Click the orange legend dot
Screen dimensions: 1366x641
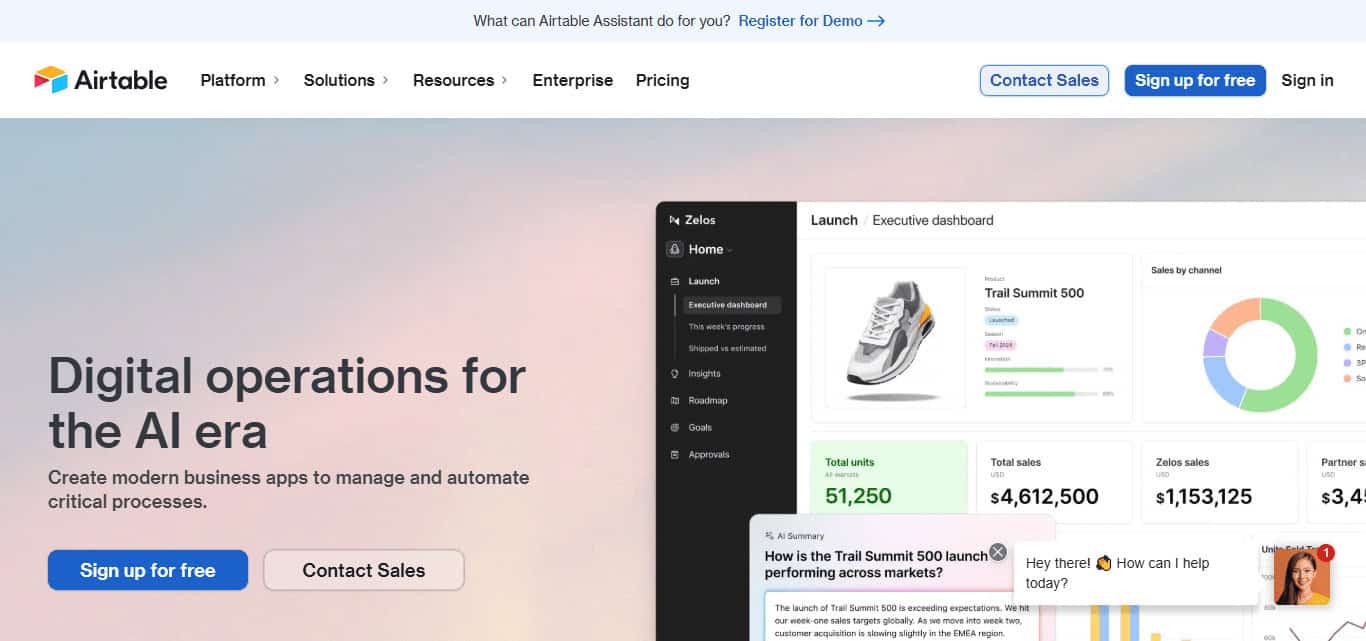pos(1347,379)
